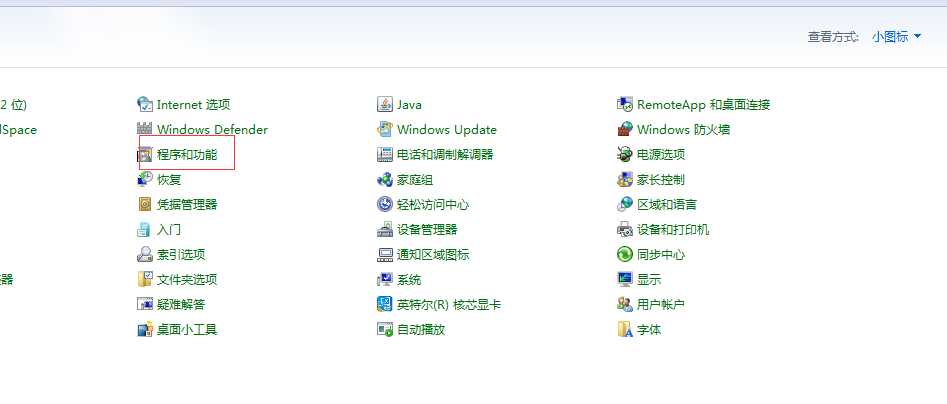Click the 同步中心 green sync icon
Screen dimensions: 947x404
(x=624, y=254)
